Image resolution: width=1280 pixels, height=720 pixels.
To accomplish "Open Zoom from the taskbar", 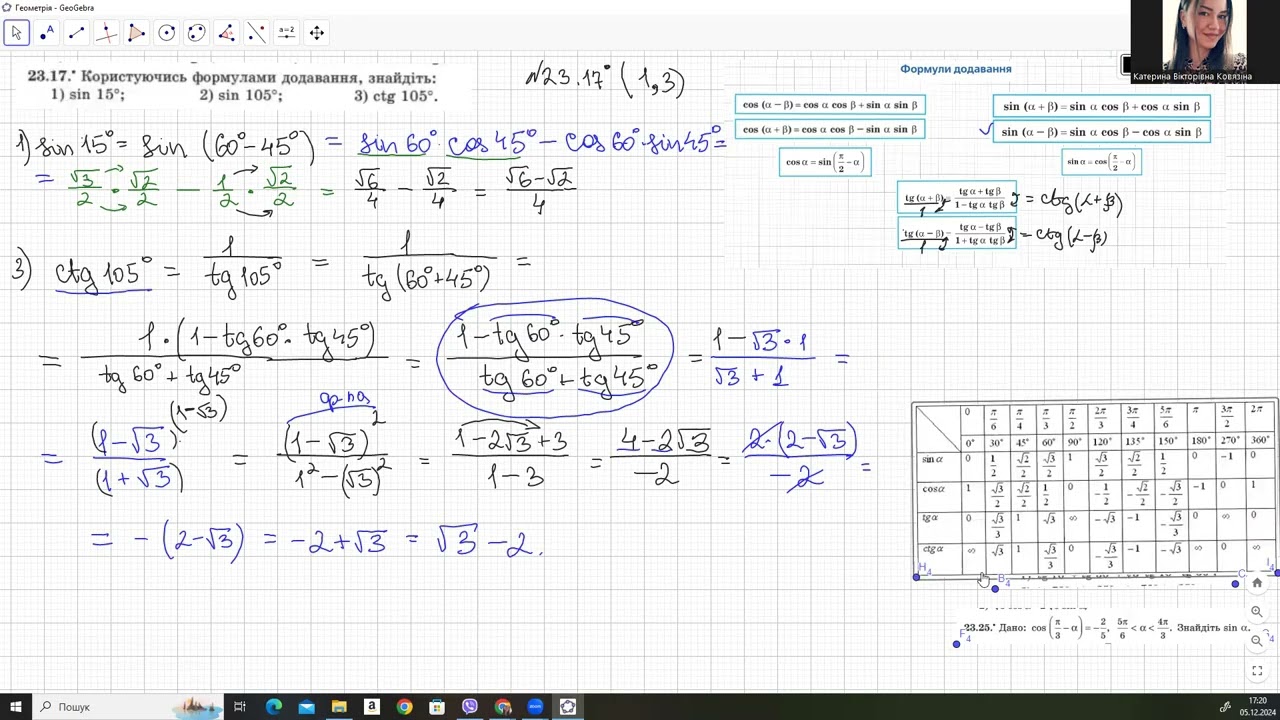I will click(535, 707).
